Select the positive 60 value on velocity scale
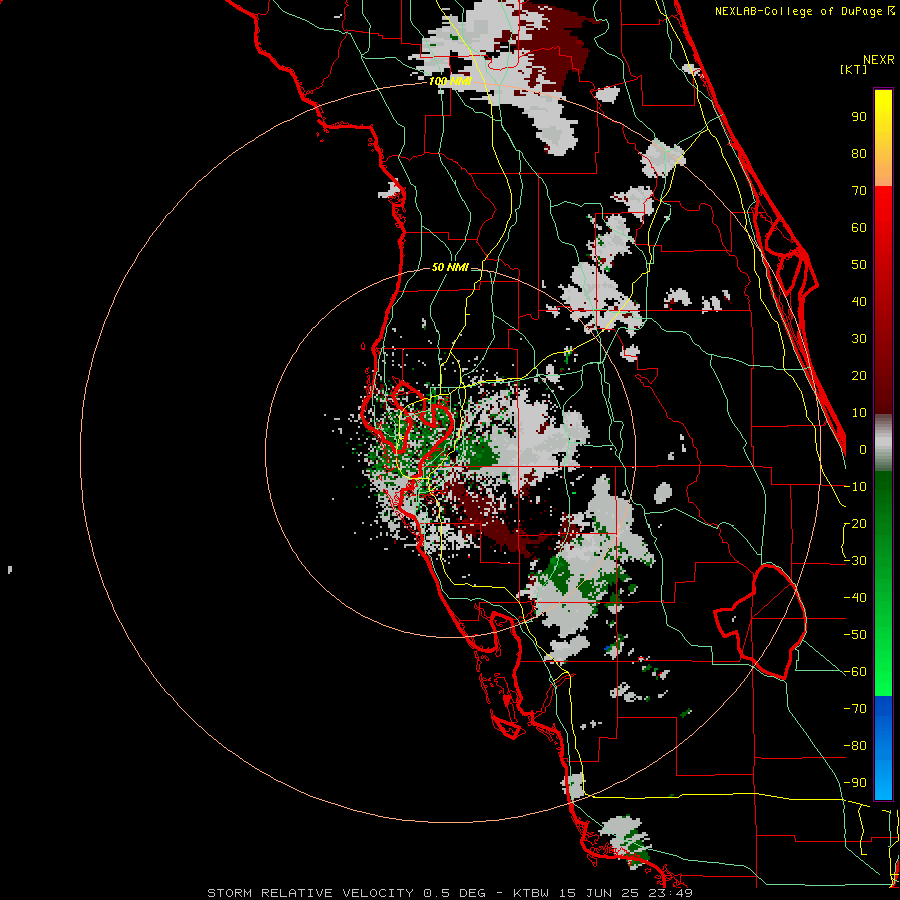Image resolution: width=900 pixels, height=900 pixels. tap(859, 227)
